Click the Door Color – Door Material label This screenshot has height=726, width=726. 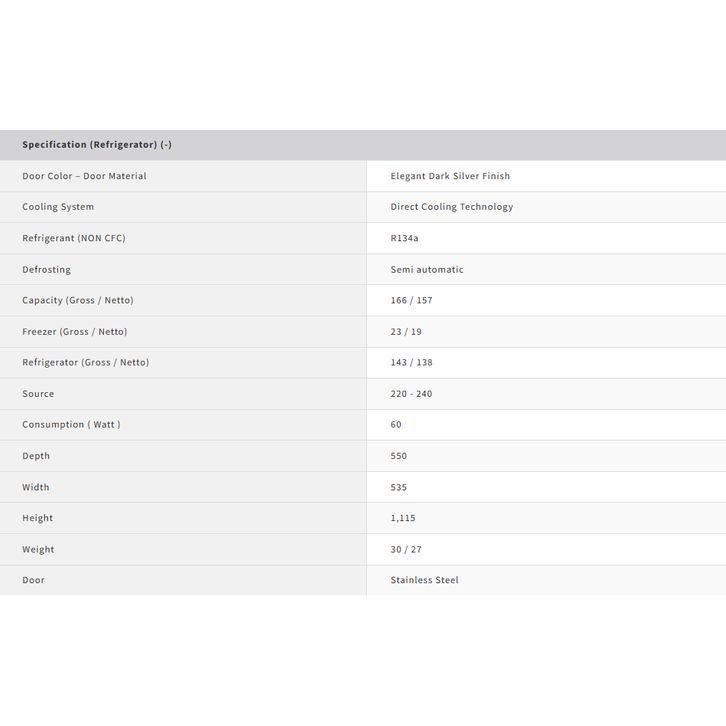tap(84, 176)
